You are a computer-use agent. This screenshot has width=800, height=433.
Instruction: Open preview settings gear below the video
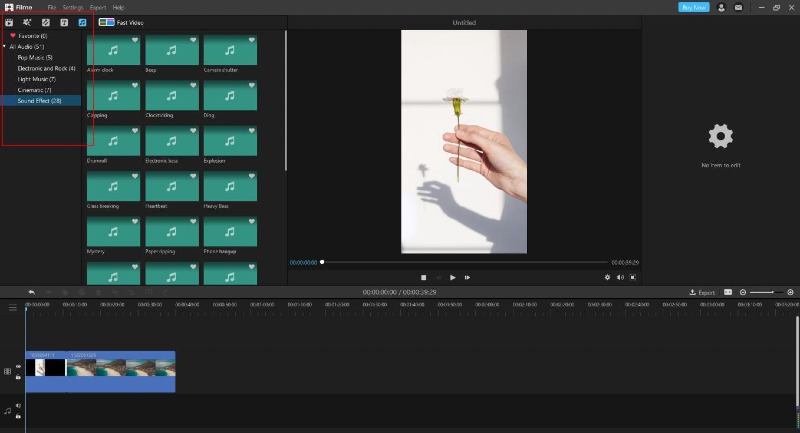[x=607, y=277]
